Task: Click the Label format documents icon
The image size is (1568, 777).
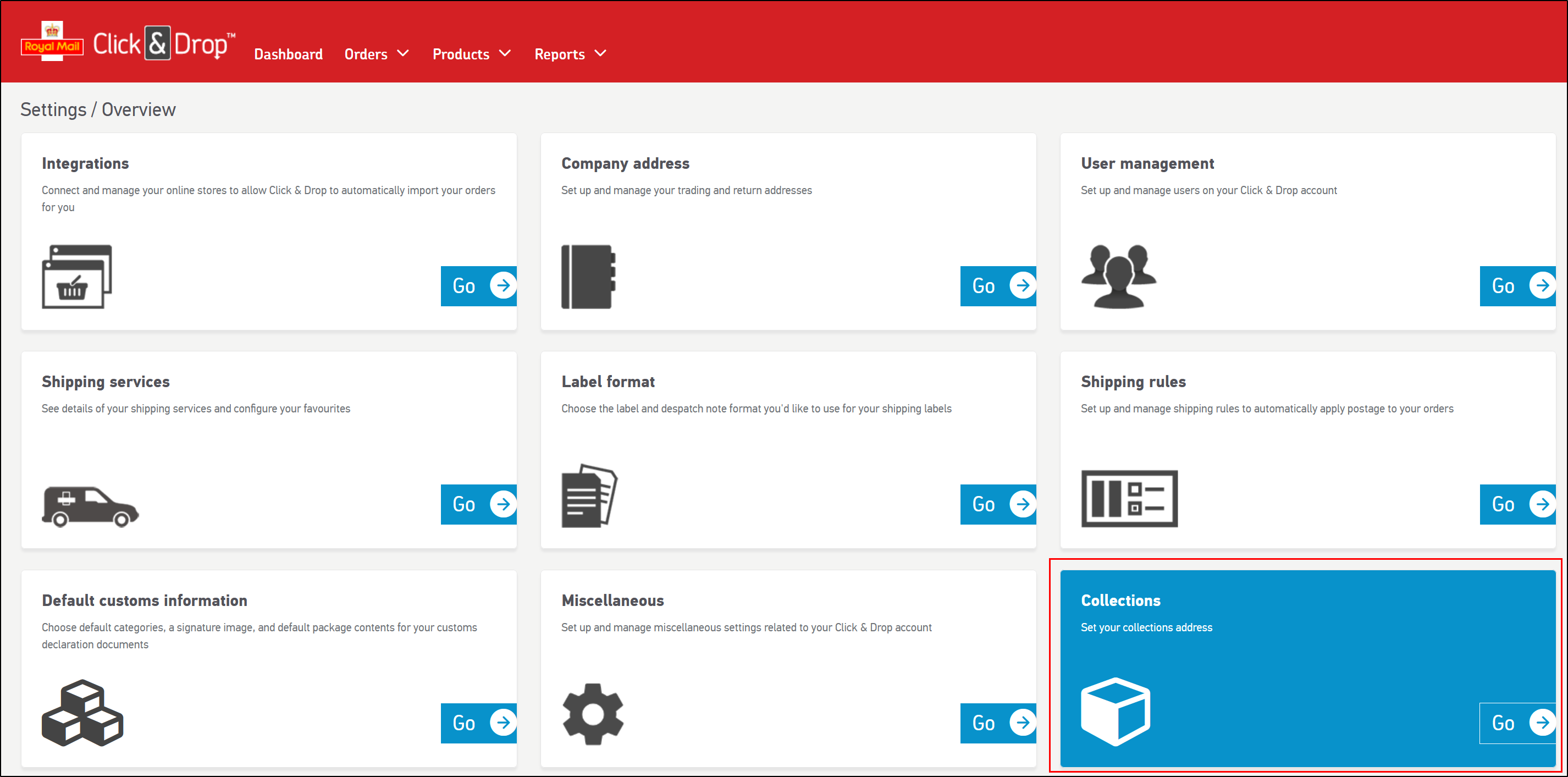Action: (x=589, y=495)
